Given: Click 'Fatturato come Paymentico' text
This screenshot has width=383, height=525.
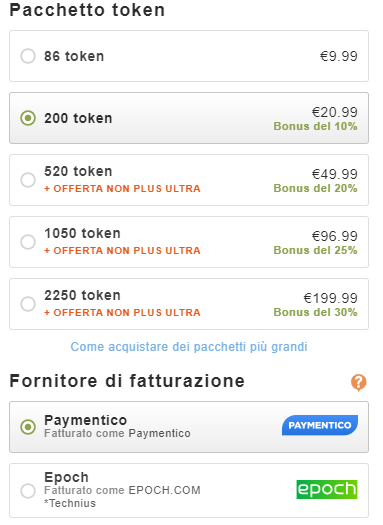Looking at the screenshot, I should pyautogui.click(x=117, y=433).
